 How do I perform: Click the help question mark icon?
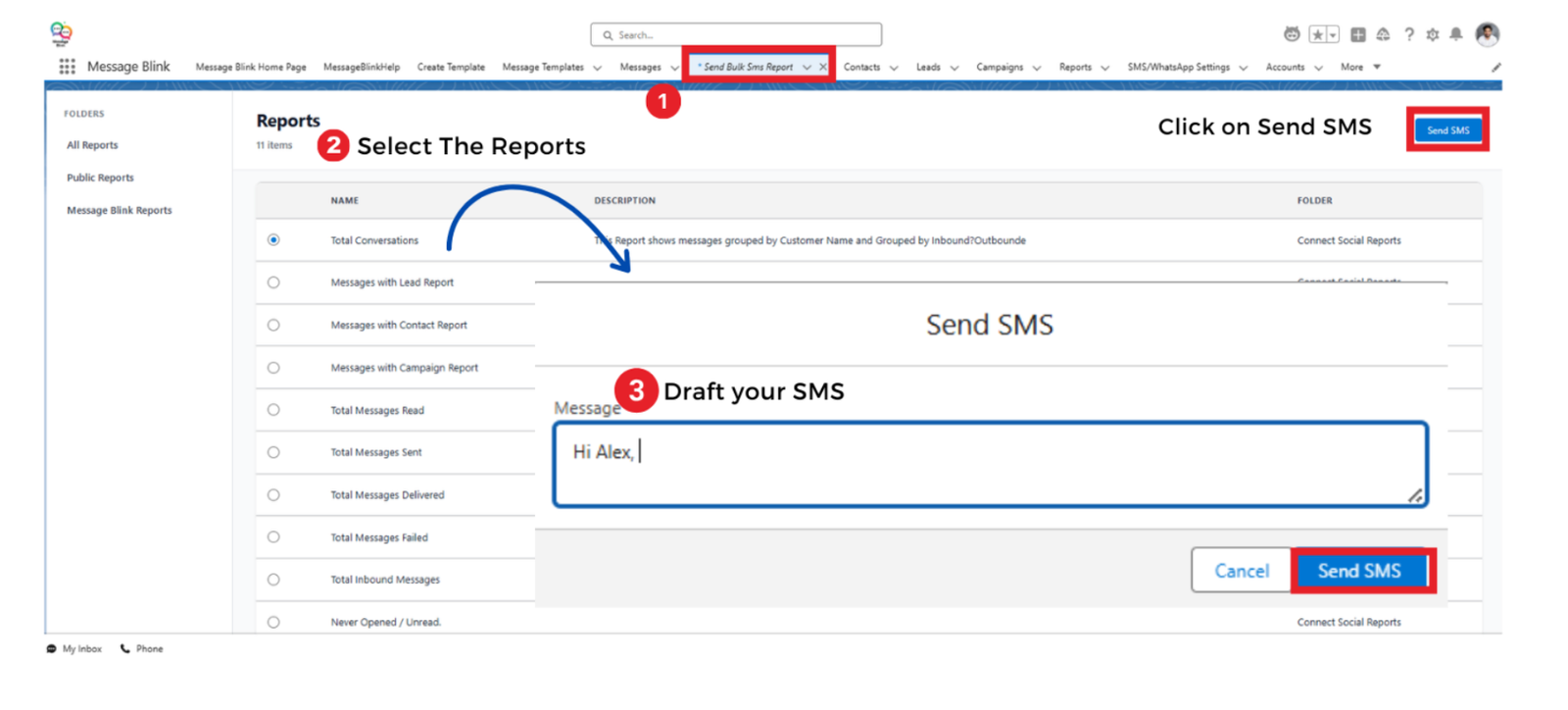[1409, 35]
